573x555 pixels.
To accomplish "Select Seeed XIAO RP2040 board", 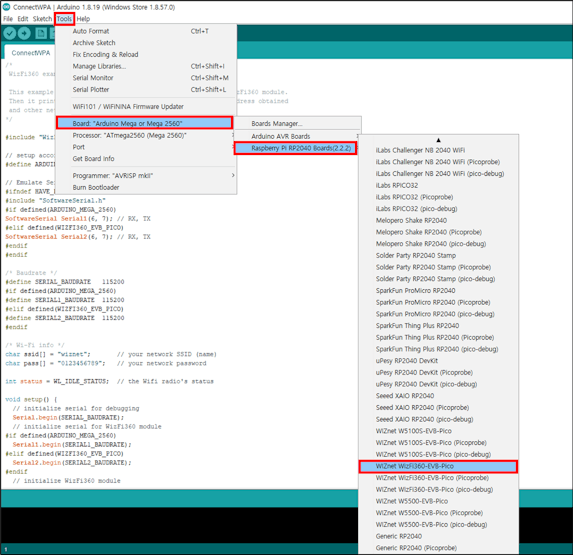I will point(439,396).
